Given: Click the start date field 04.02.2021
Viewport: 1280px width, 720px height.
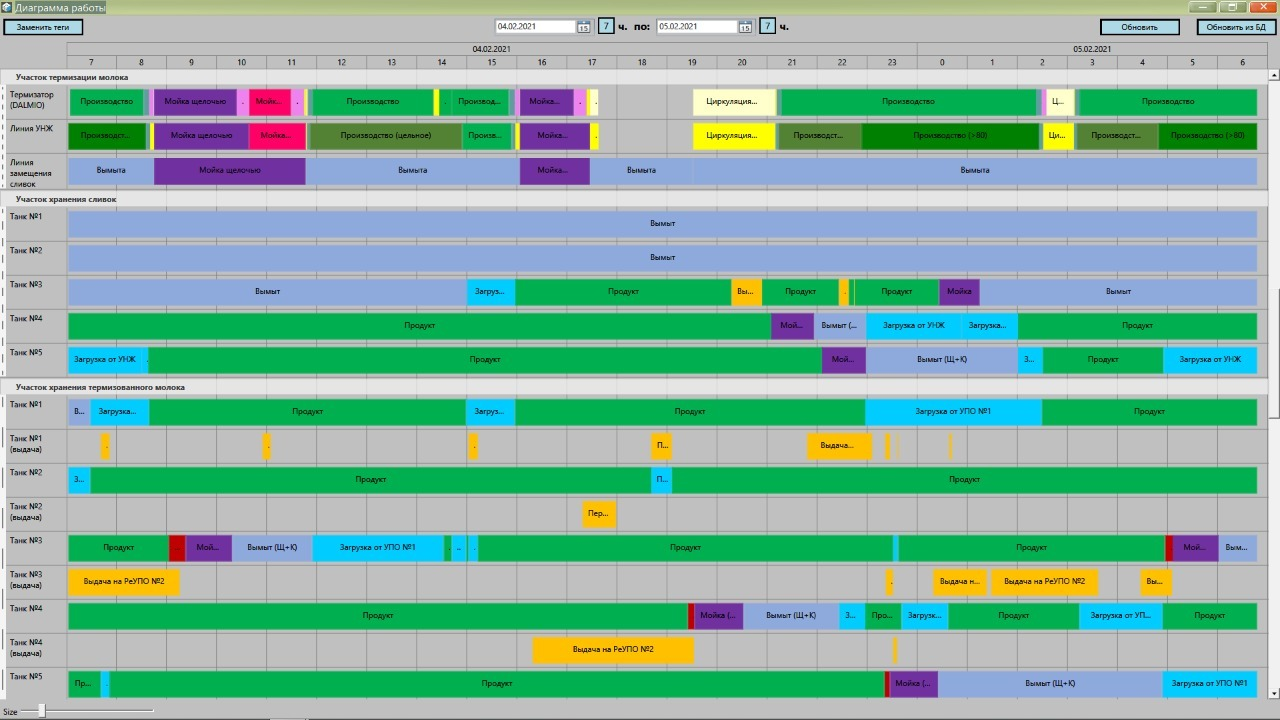Looking at the screenshot, I should click(535, 27).
